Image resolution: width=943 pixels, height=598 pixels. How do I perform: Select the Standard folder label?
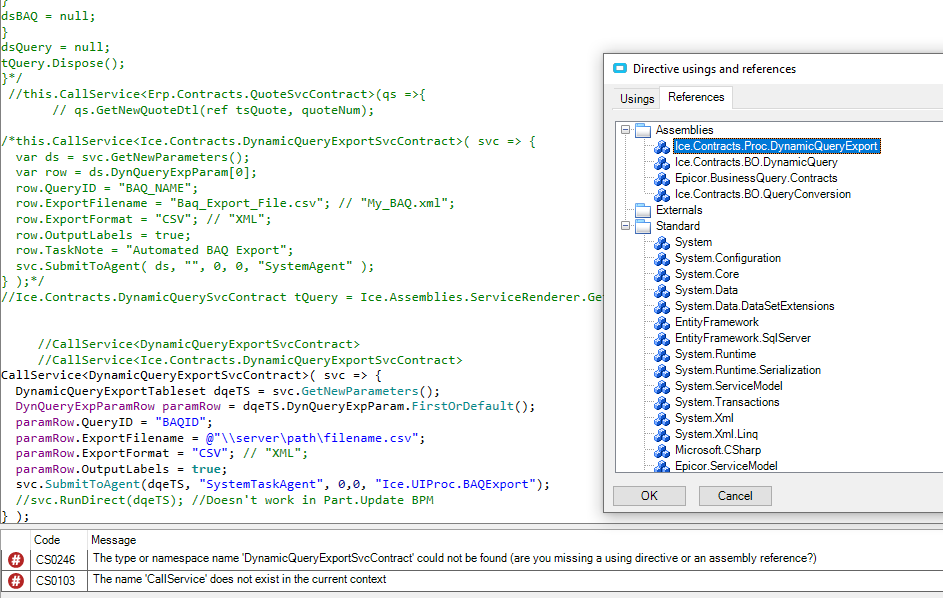pyautogui.click(x=678, y=226)
